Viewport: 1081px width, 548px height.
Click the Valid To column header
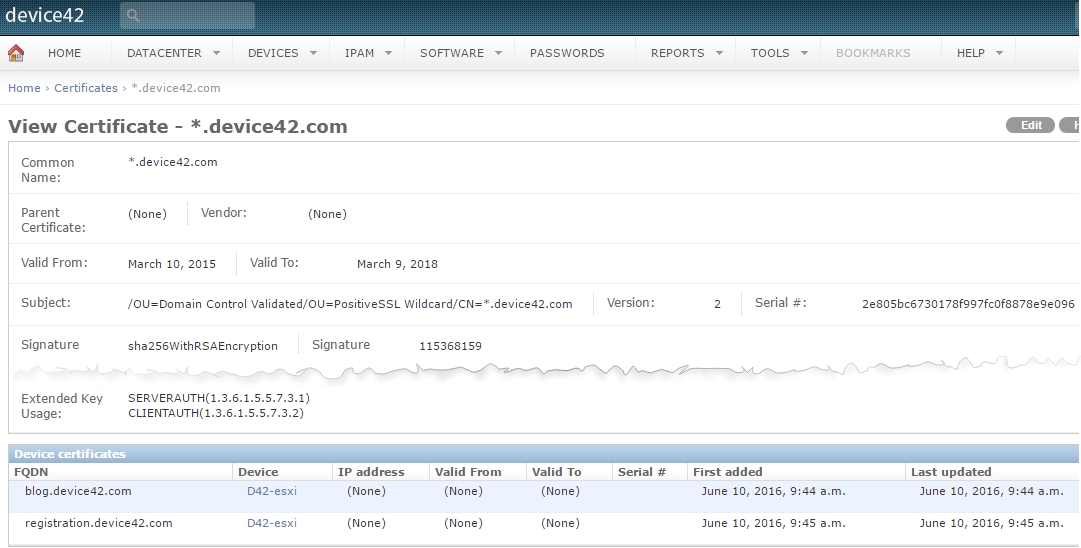click(x=556, y=472)
